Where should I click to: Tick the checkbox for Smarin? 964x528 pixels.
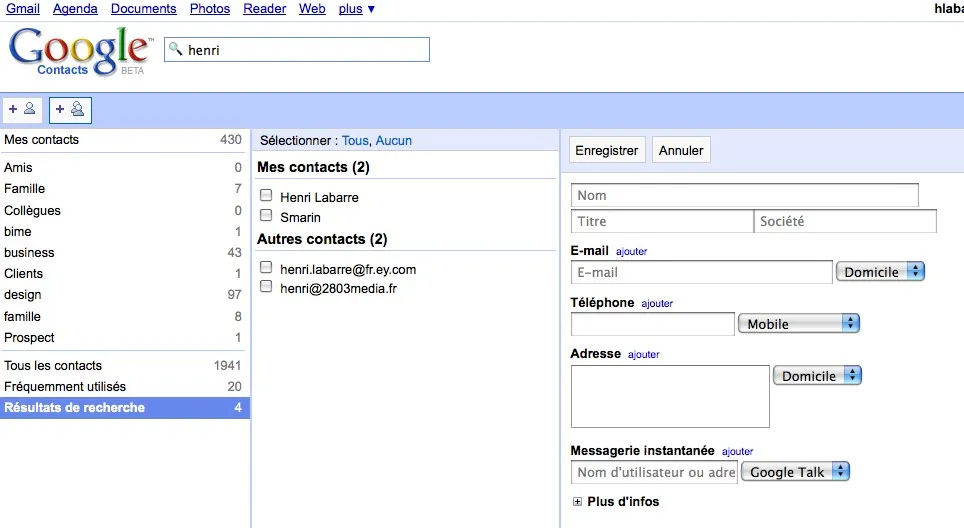click(x=266, y=215)
